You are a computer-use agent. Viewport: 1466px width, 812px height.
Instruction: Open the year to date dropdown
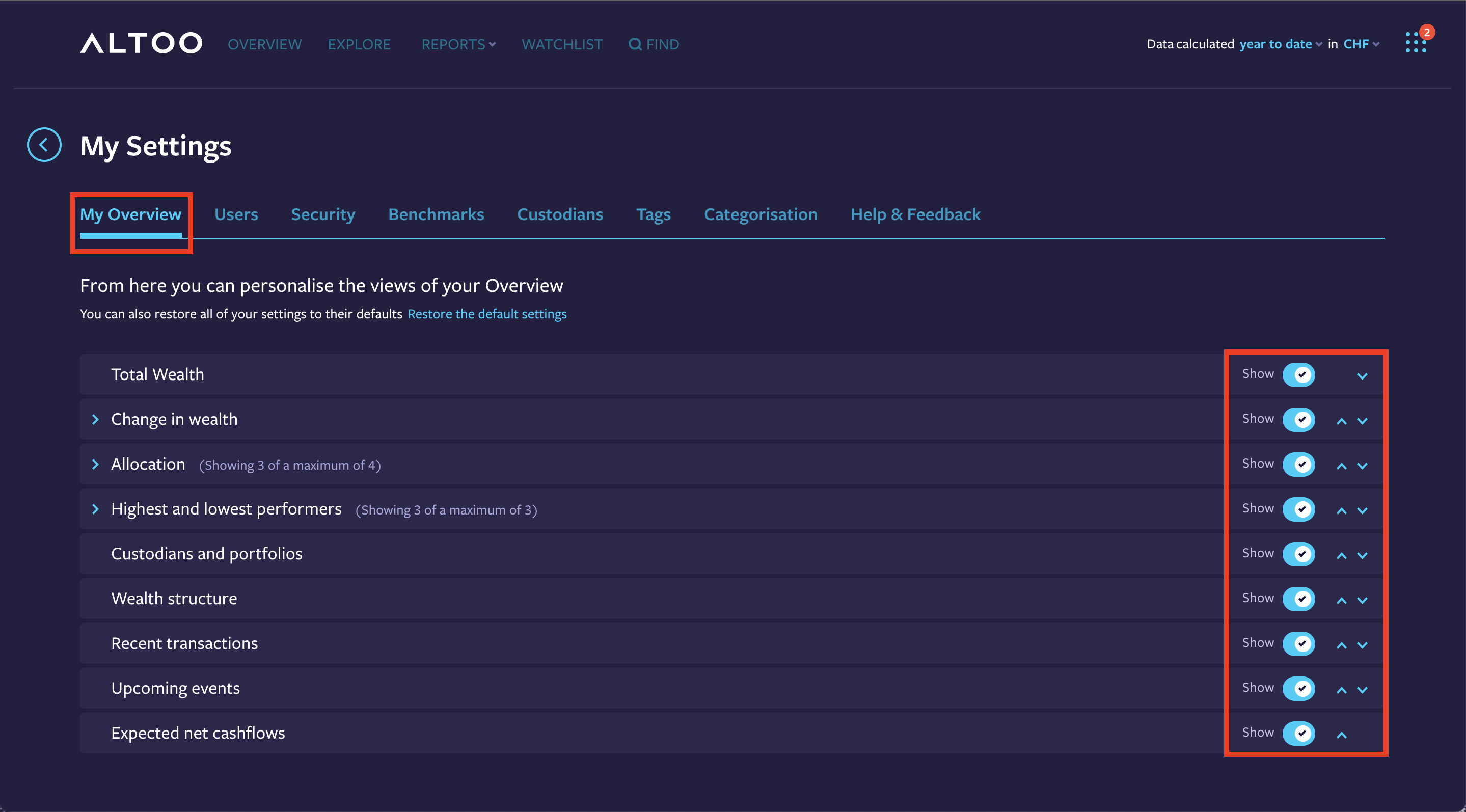[x=1277, y=44]
